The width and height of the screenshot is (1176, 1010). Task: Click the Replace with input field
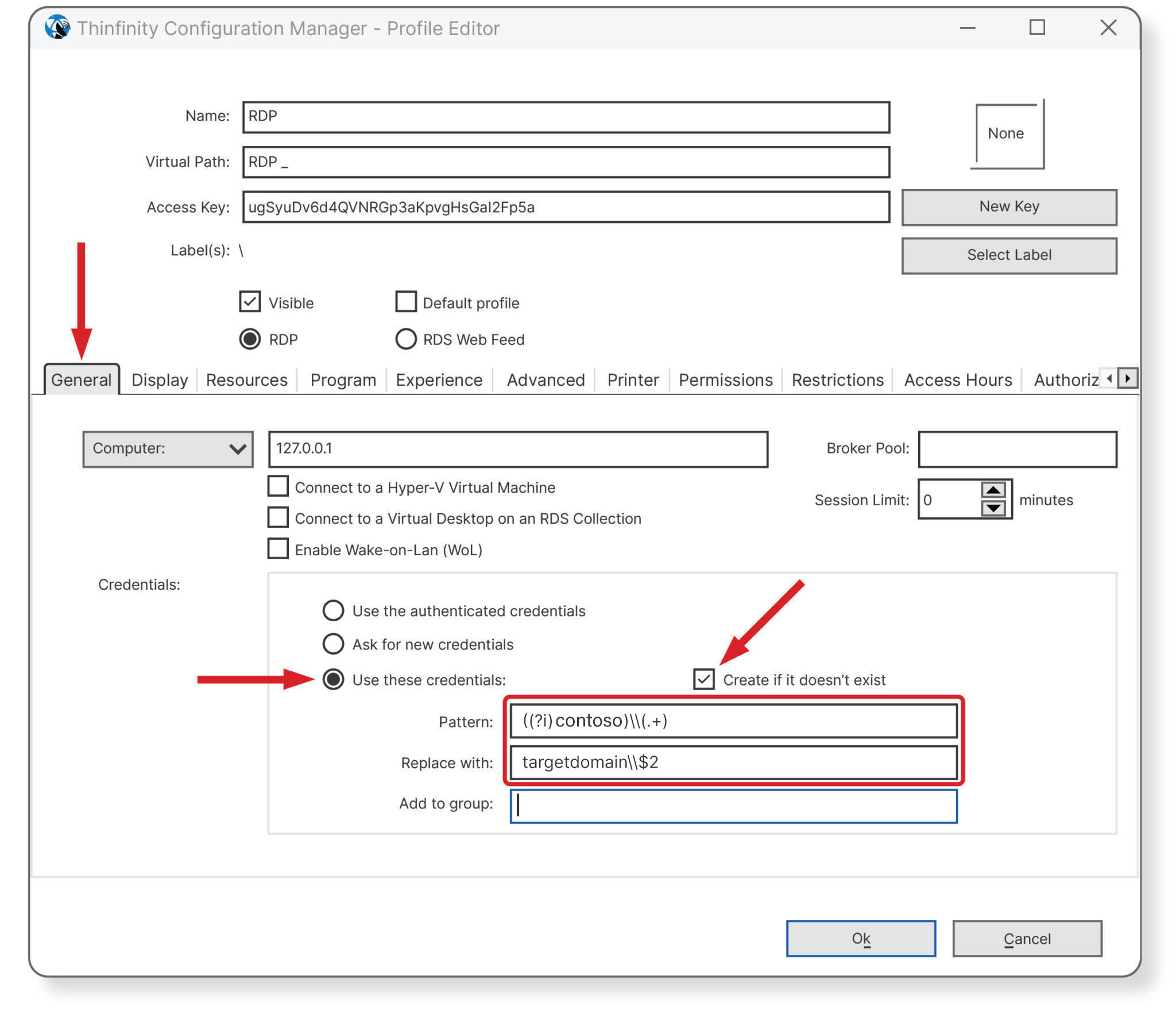click(x=734, y=762)
